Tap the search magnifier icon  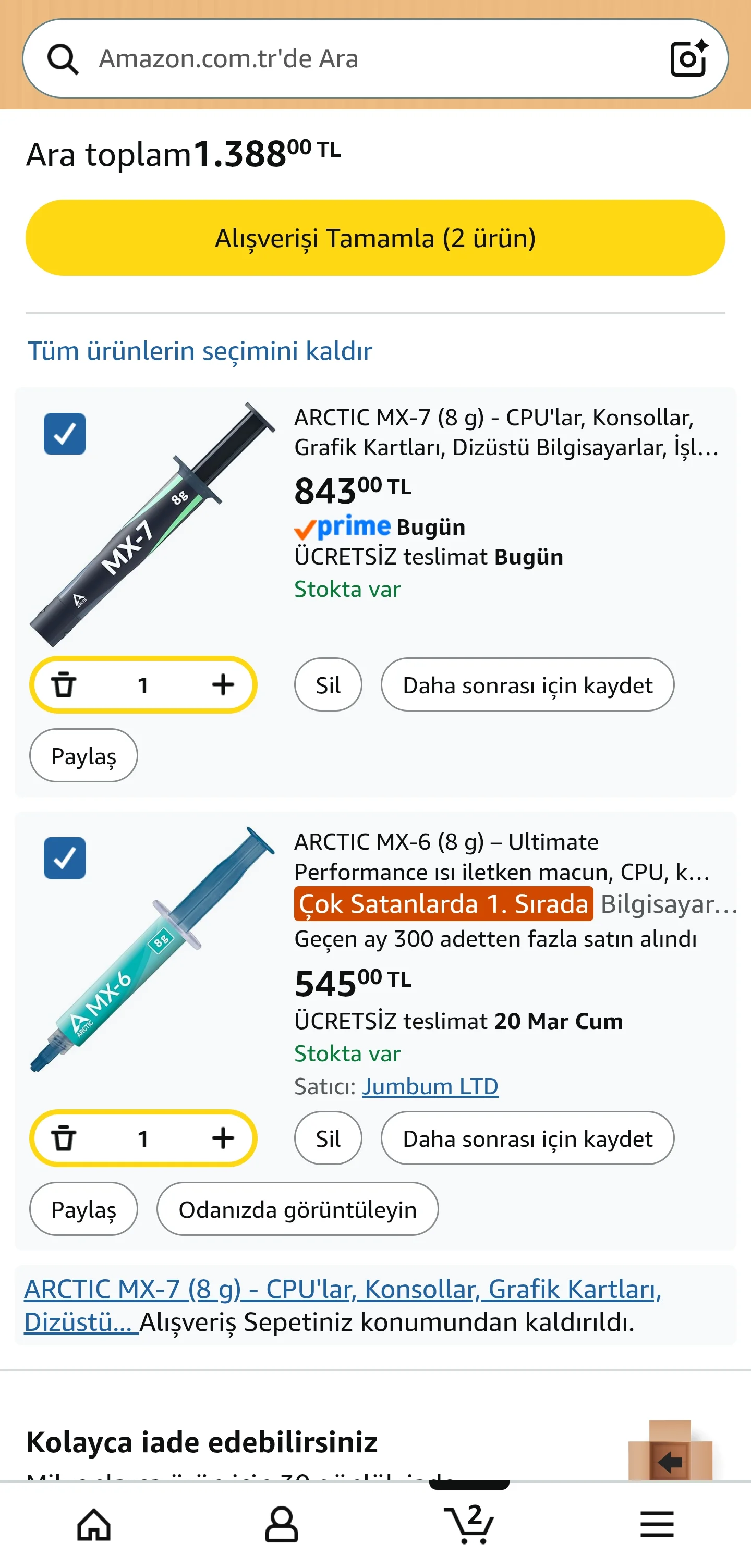(63, 59)
